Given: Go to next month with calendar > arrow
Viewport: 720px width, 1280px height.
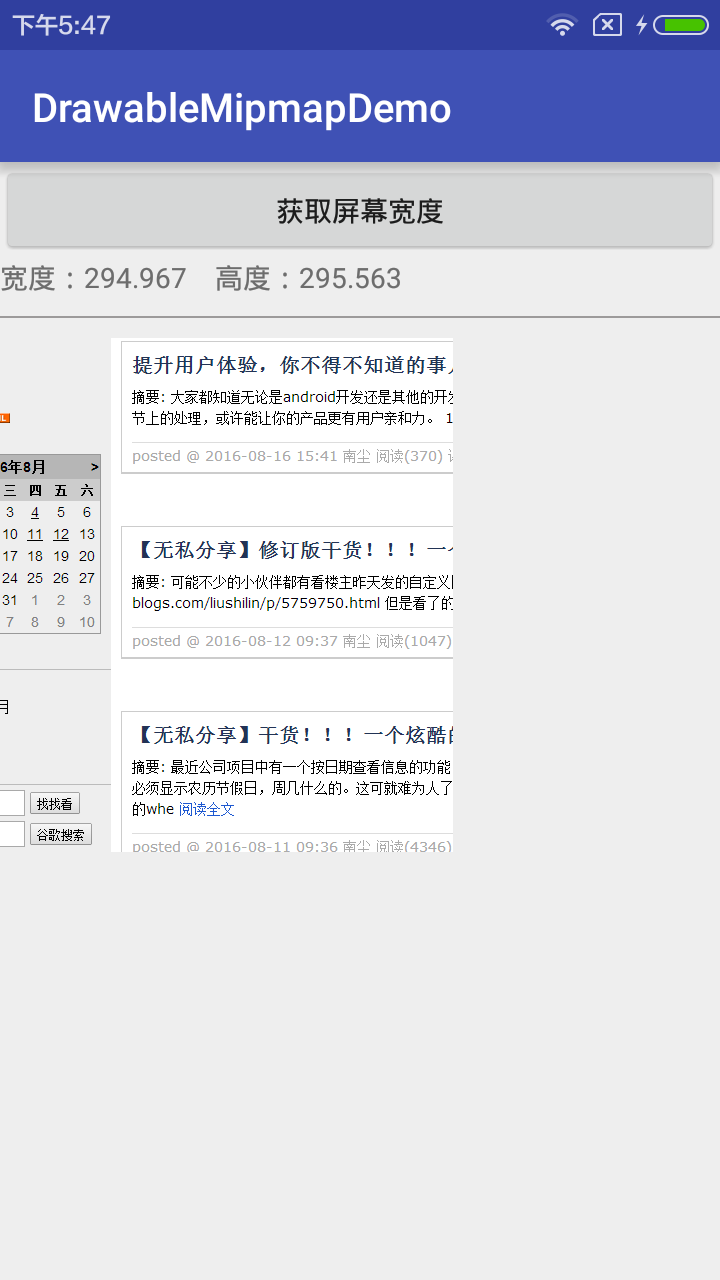Looking at the screenshot, I should pyautogui.click(x=94, y=467).
